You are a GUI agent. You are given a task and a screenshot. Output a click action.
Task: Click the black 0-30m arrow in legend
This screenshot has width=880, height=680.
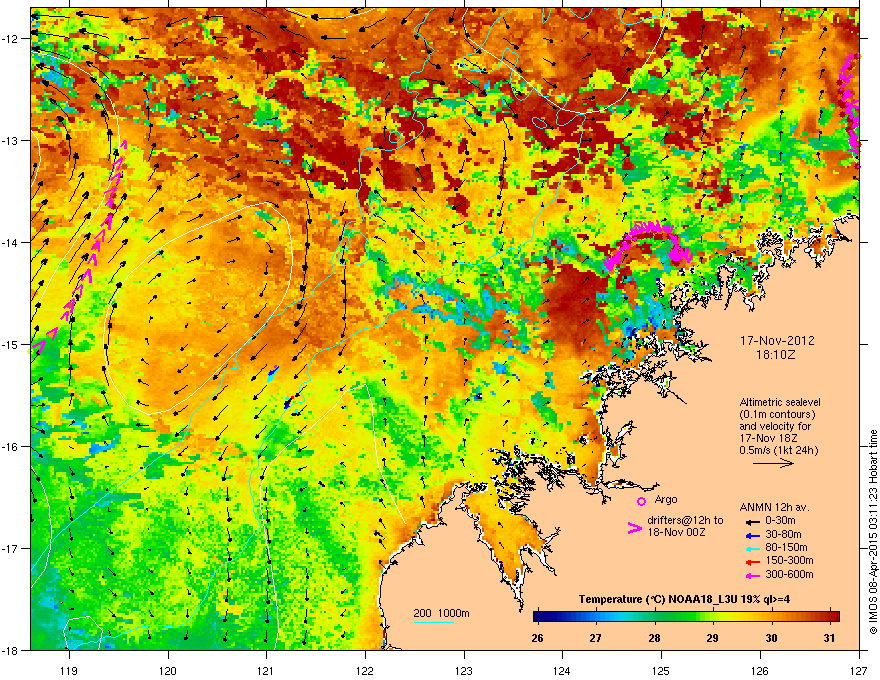click(753, 521)
